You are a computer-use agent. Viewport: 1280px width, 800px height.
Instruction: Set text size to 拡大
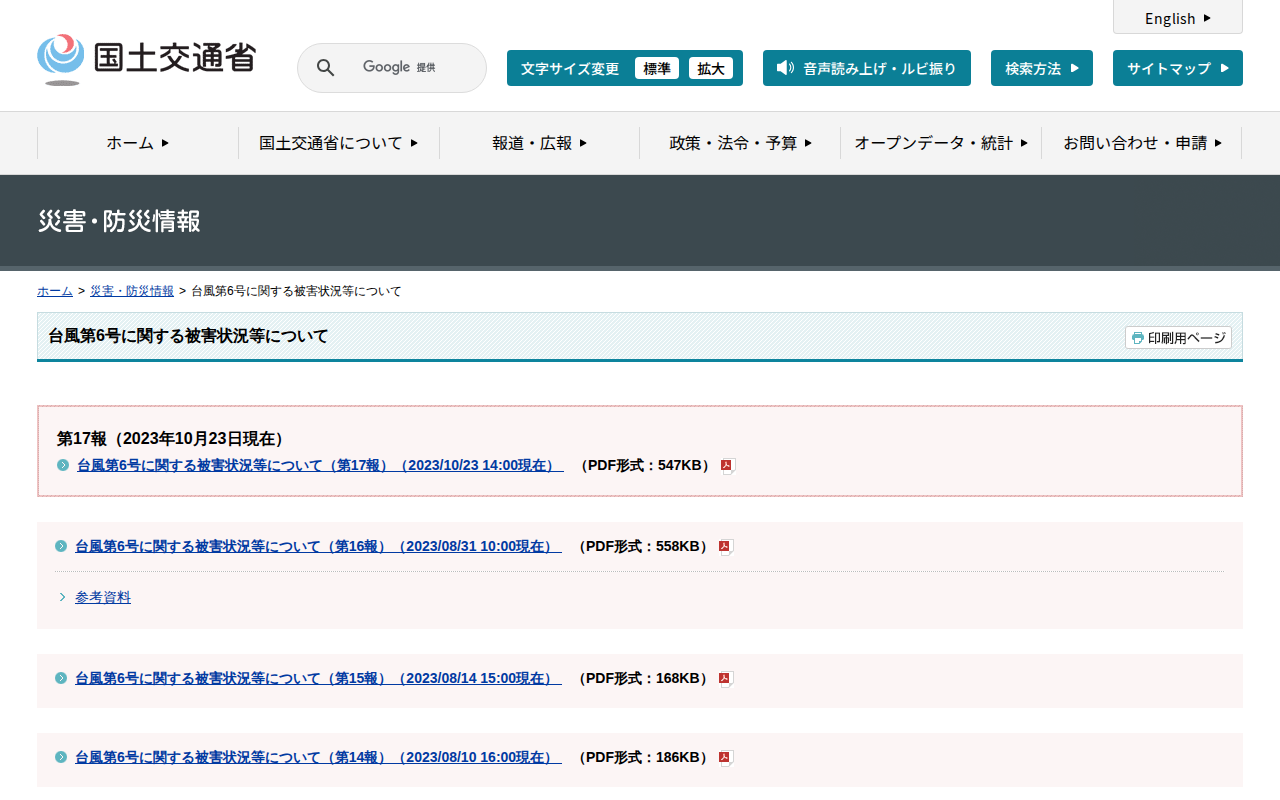point(711,68)
